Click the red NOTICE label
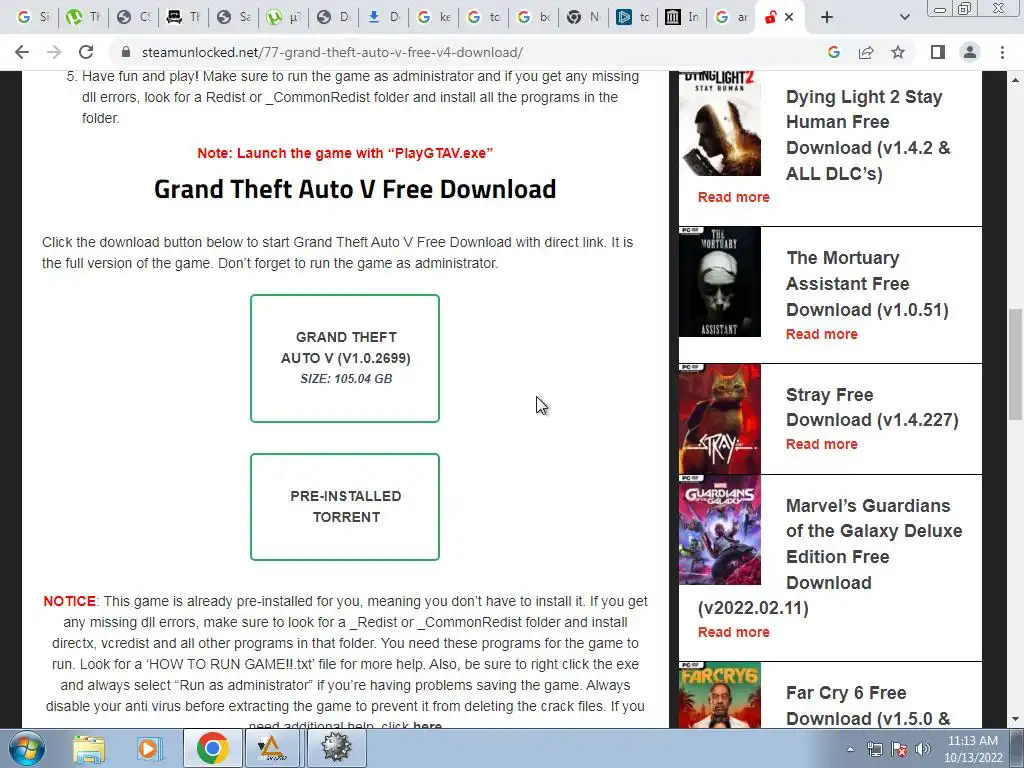1024x768 pixels. click(x=69, y=601)
